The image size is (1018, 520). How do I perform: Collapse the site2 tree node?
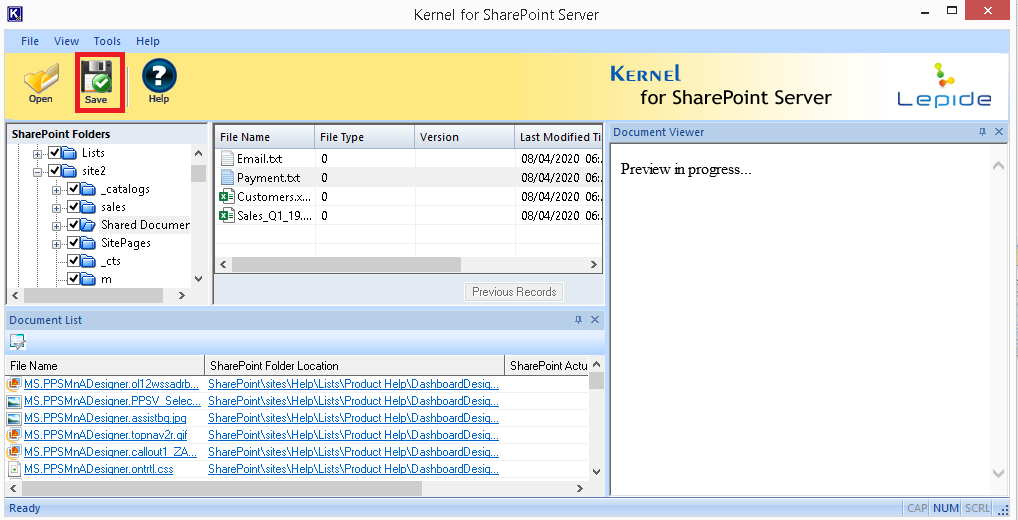(x=38, y=172)
